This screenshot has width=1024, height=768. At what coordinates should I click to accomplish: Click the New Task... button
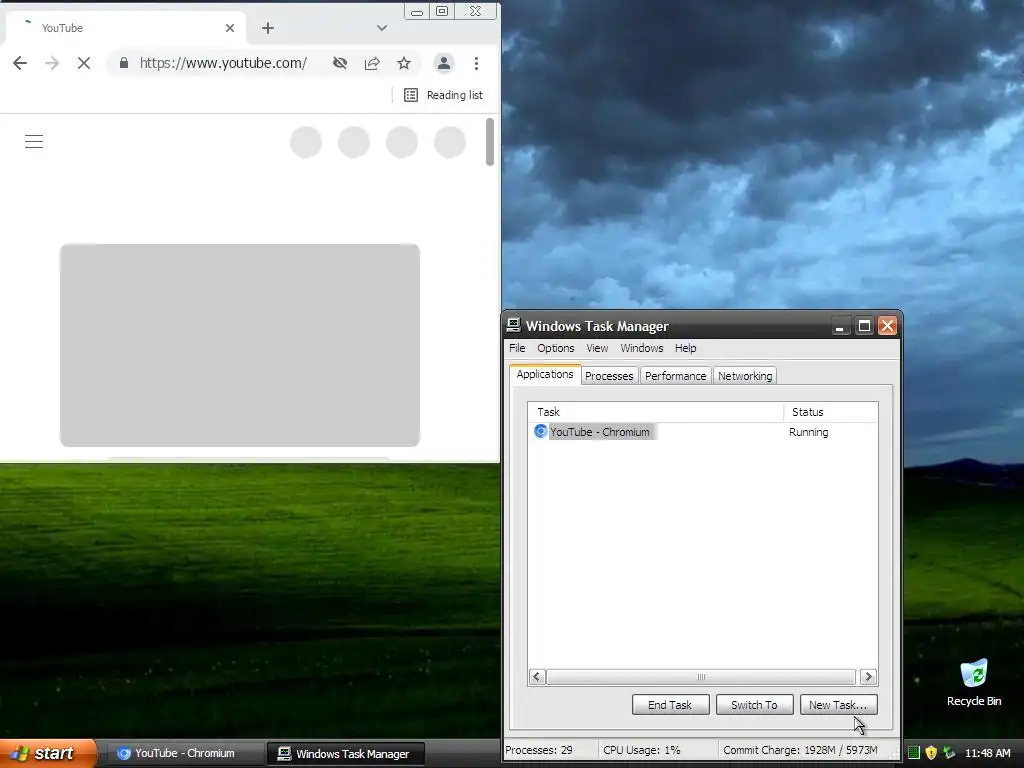click(839, 705)
